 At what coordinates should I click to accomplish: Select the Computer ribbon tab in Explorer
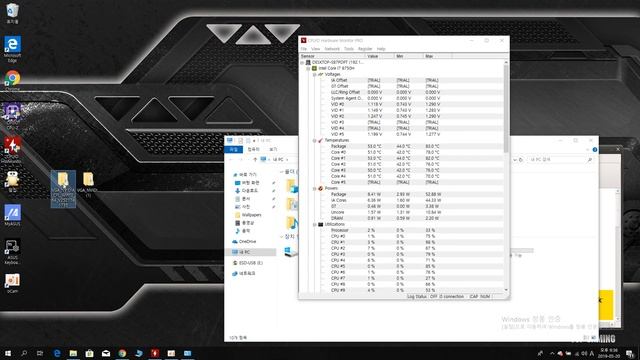point(253,149)
